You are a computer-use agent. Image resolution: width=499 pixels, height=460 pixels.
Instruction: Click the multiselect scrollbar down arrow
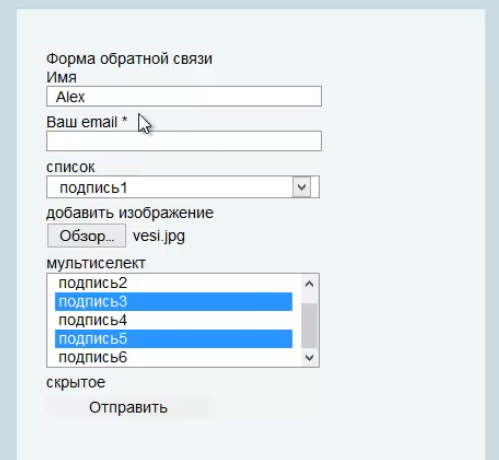(309, 358)
